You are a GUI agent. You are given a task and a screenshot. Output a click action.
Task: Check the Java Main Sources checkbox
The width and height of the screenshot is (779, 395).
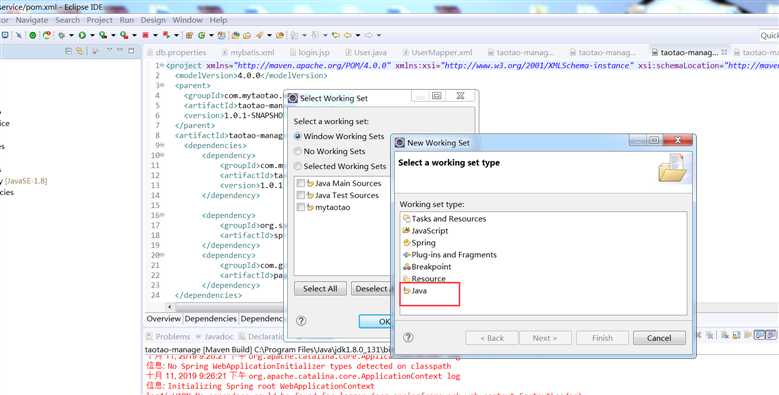point(301,183)
